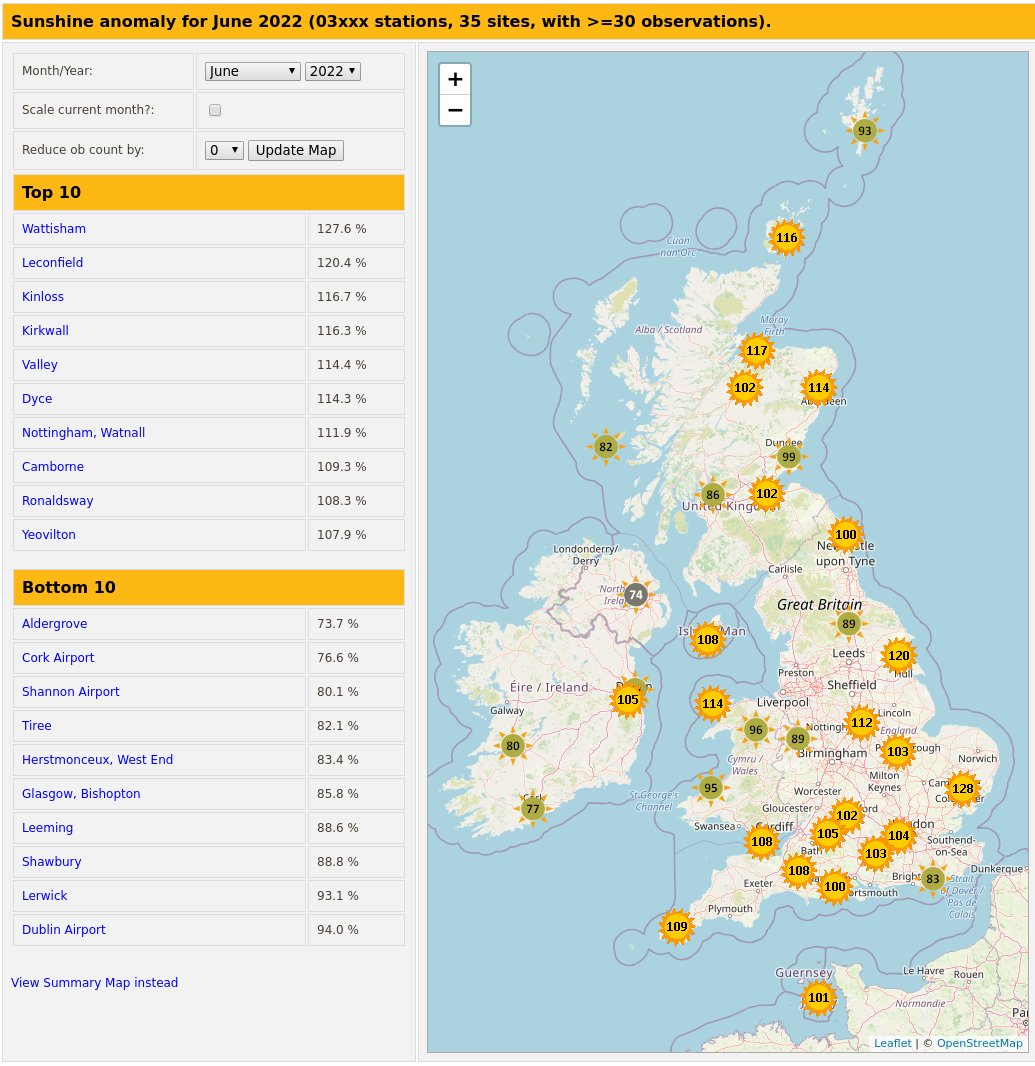Click the 117 sun marker near Moray Firth

(756, 351)
